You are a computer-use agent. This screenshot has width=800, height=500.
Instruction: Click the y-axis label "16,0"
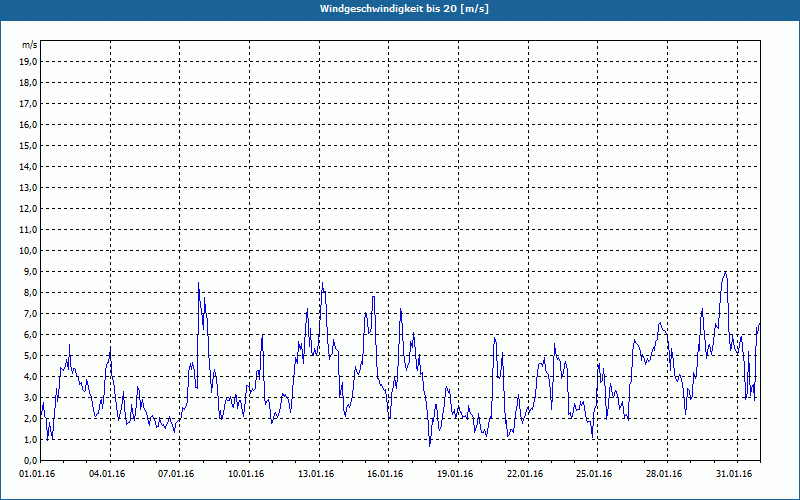pyautogui.click(x=28, y=124)
